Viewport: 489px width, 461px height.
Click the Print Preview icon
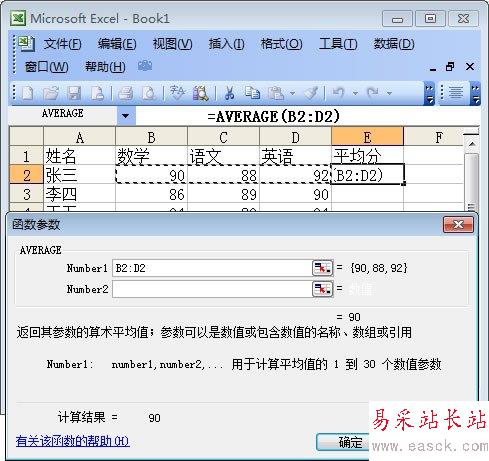(x=149, y=93)
